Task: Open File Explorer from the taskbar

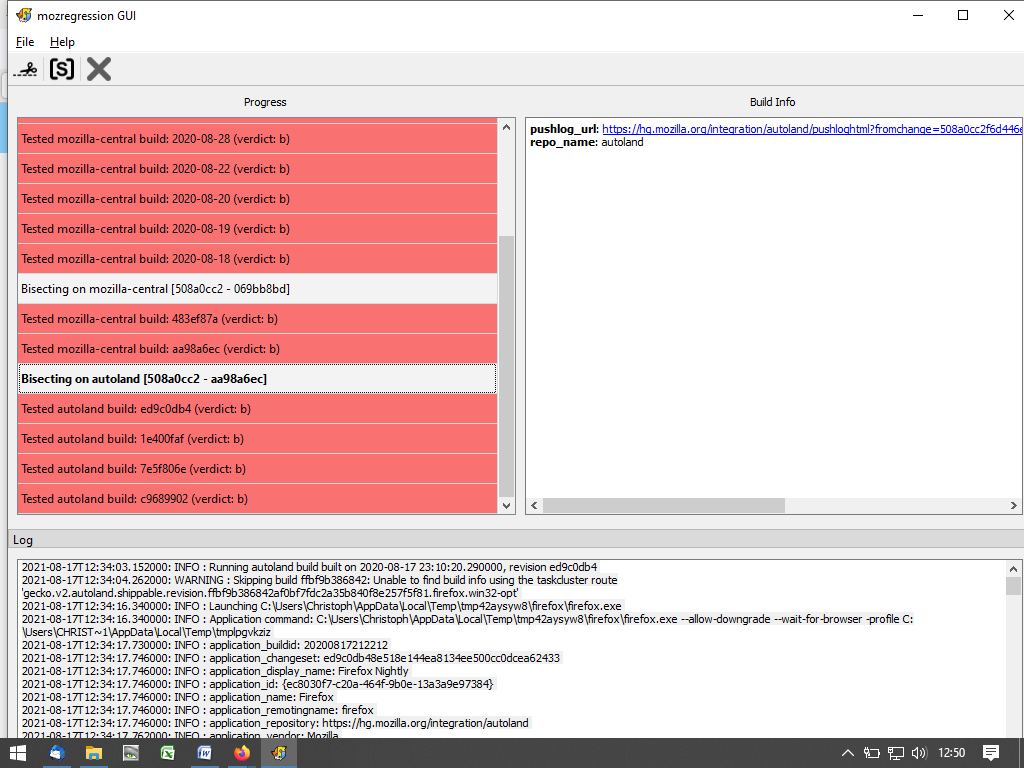Action: [93, 753]
